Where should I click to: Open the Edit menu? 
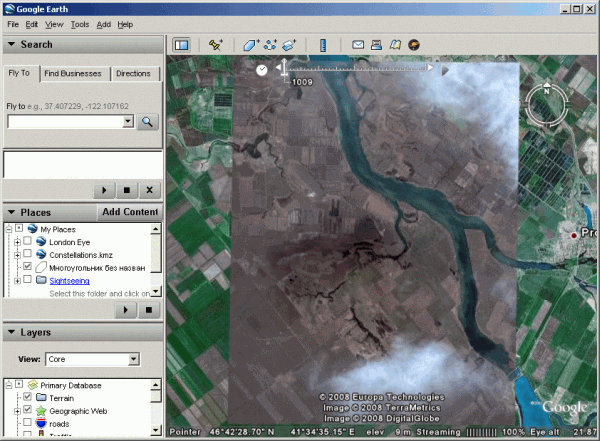32,24
